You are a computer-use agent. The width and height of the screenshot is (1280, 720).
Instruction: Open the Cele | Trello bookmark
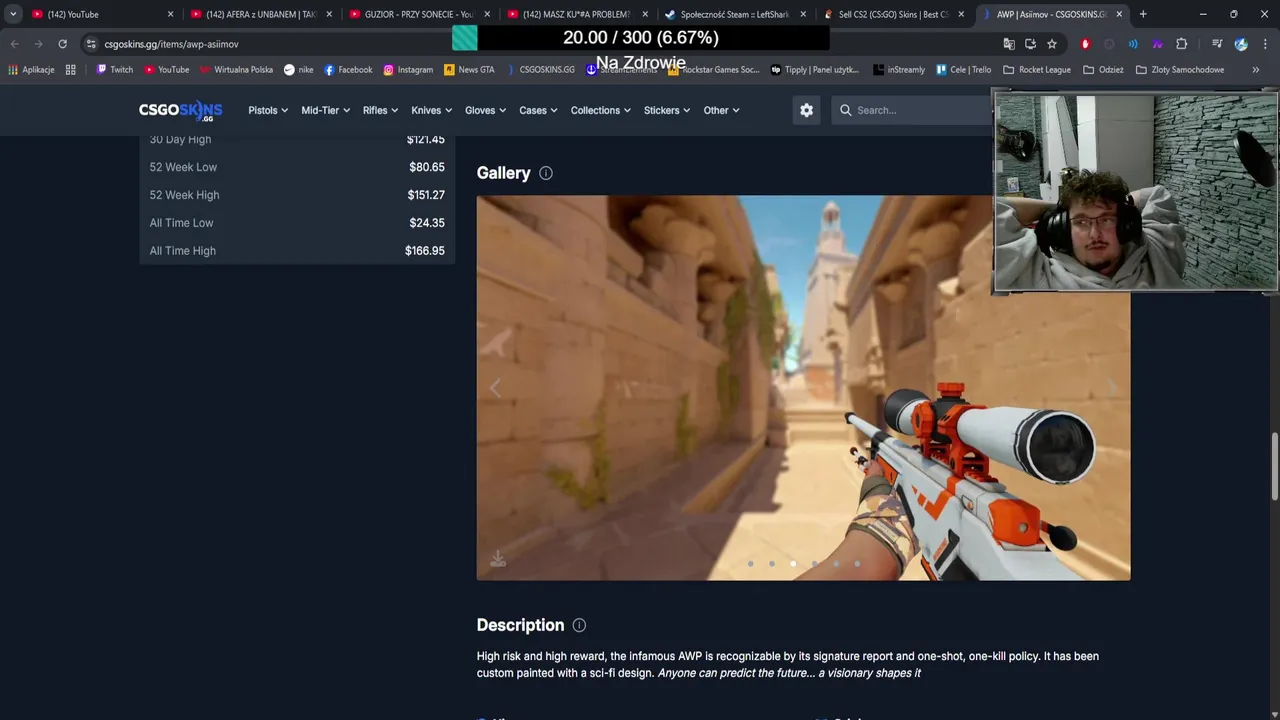[x=963, y=70]
